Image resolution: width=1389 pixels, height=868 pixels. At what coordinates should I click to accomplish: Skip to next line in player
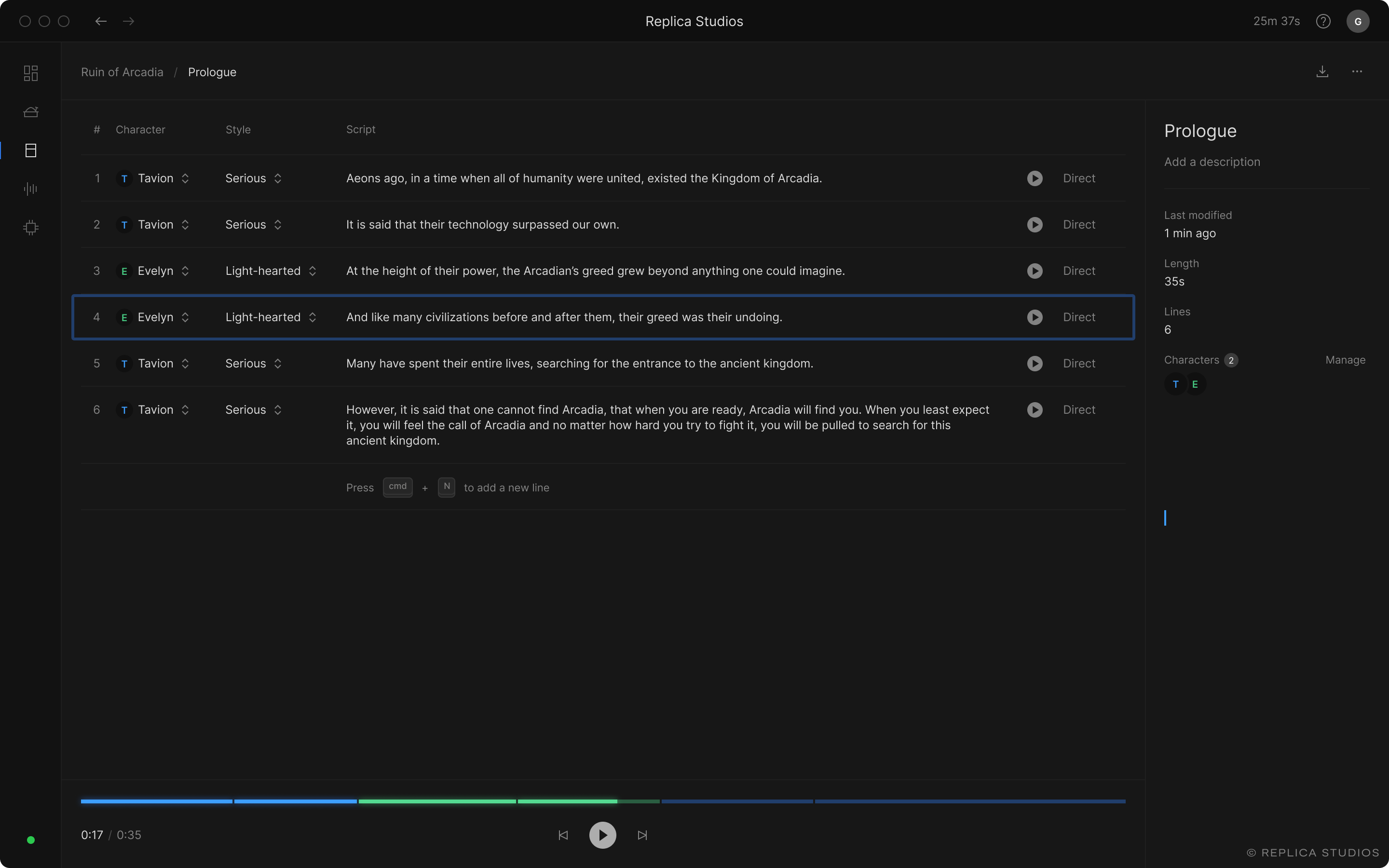pyautogui.click(x=642, y=835)
